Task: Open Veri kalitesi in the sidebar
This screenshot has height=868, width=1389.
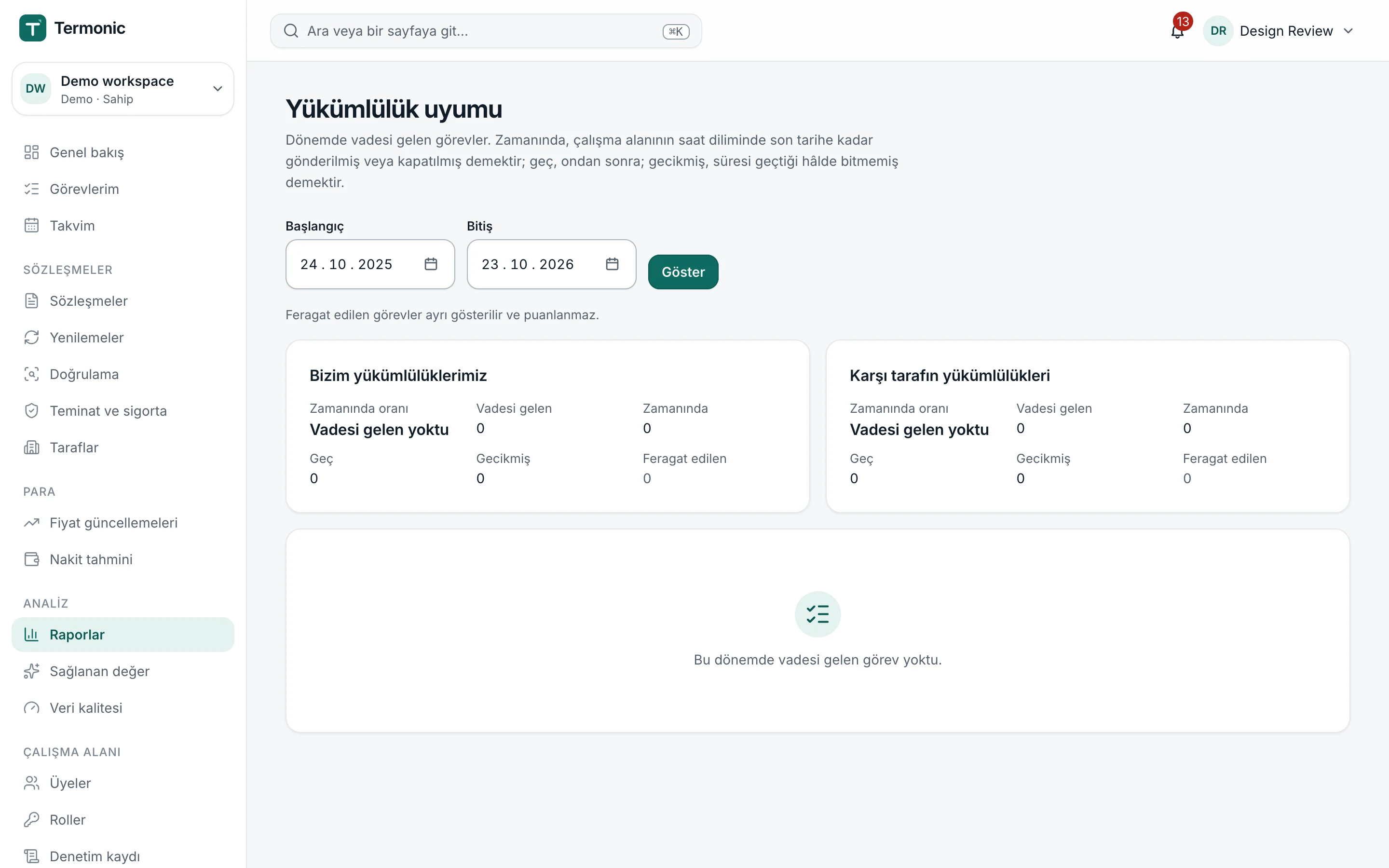Action: [x=123, y=708]
